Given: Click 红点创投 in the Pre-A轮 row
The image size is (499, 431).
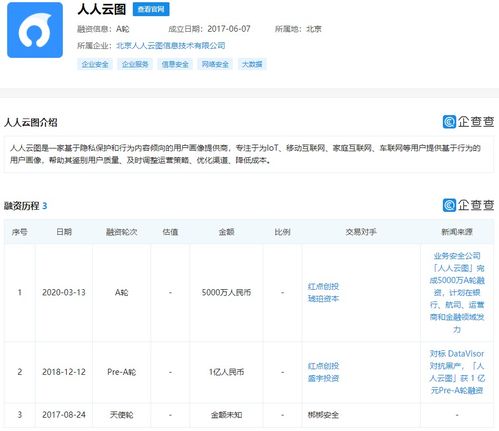Looking at the screenshot, I should tap(323, 366).
